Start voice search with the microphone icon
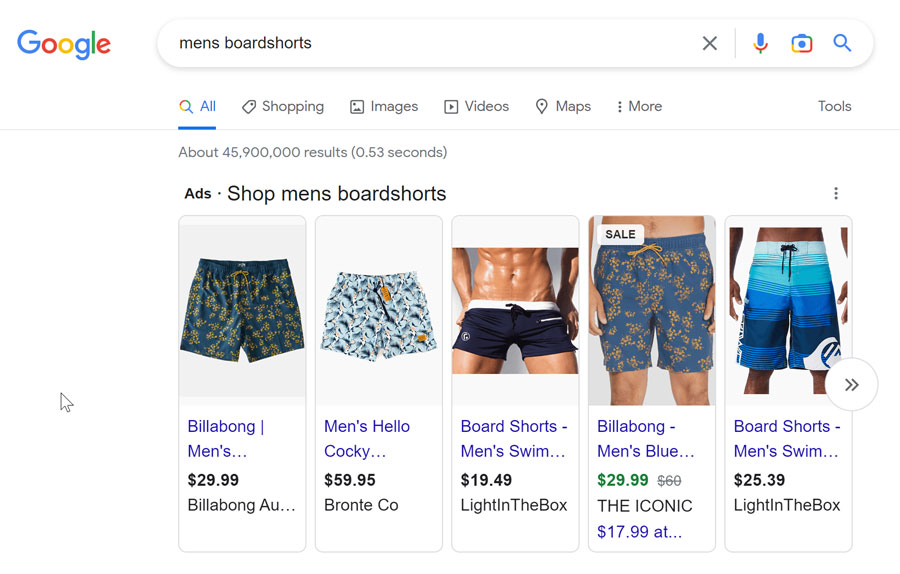This screenshot has height=574, width=900. [x=761, y=43]
